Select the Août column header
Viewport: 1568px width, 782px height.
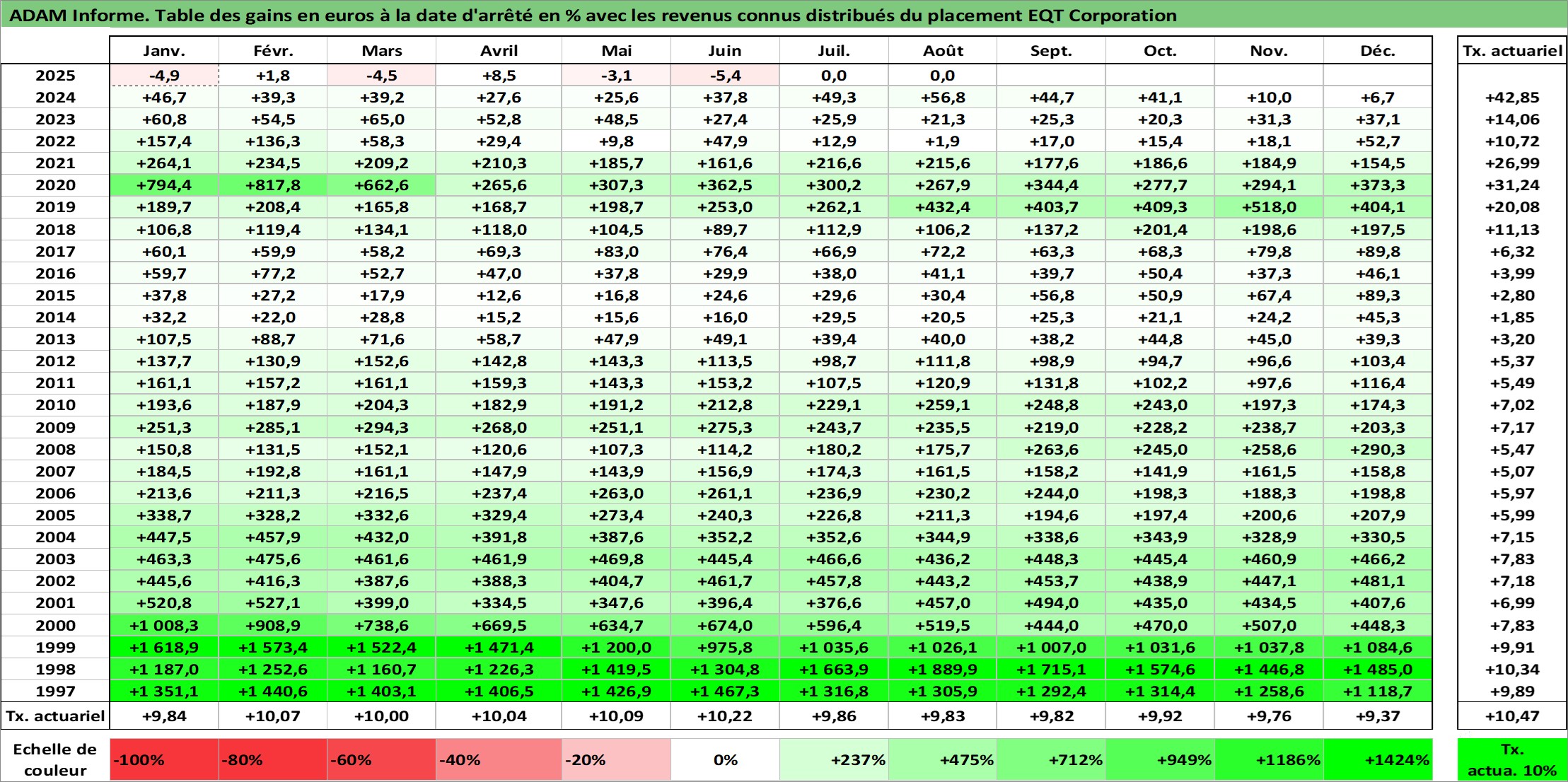(943, 51)
